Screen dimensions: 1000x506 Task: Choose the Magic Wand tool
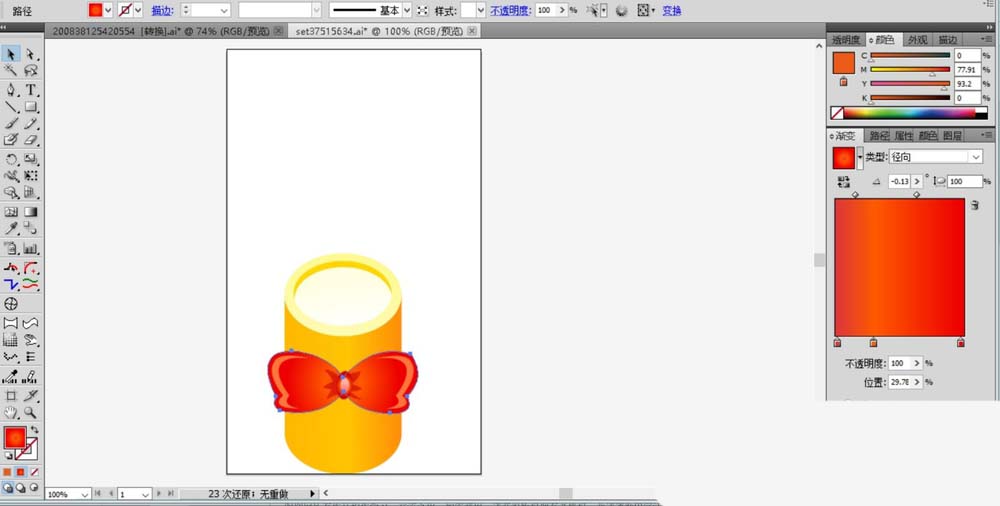11,70
